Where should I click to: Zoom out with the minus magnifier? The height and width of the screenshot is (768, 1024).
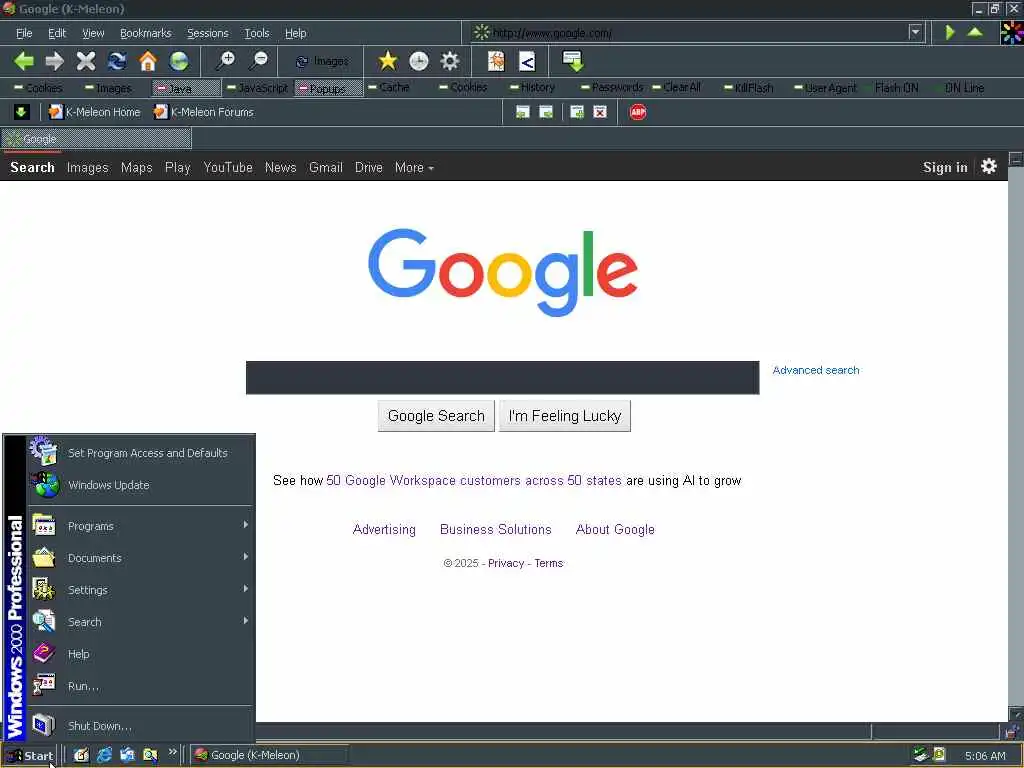tap(259, 61)
